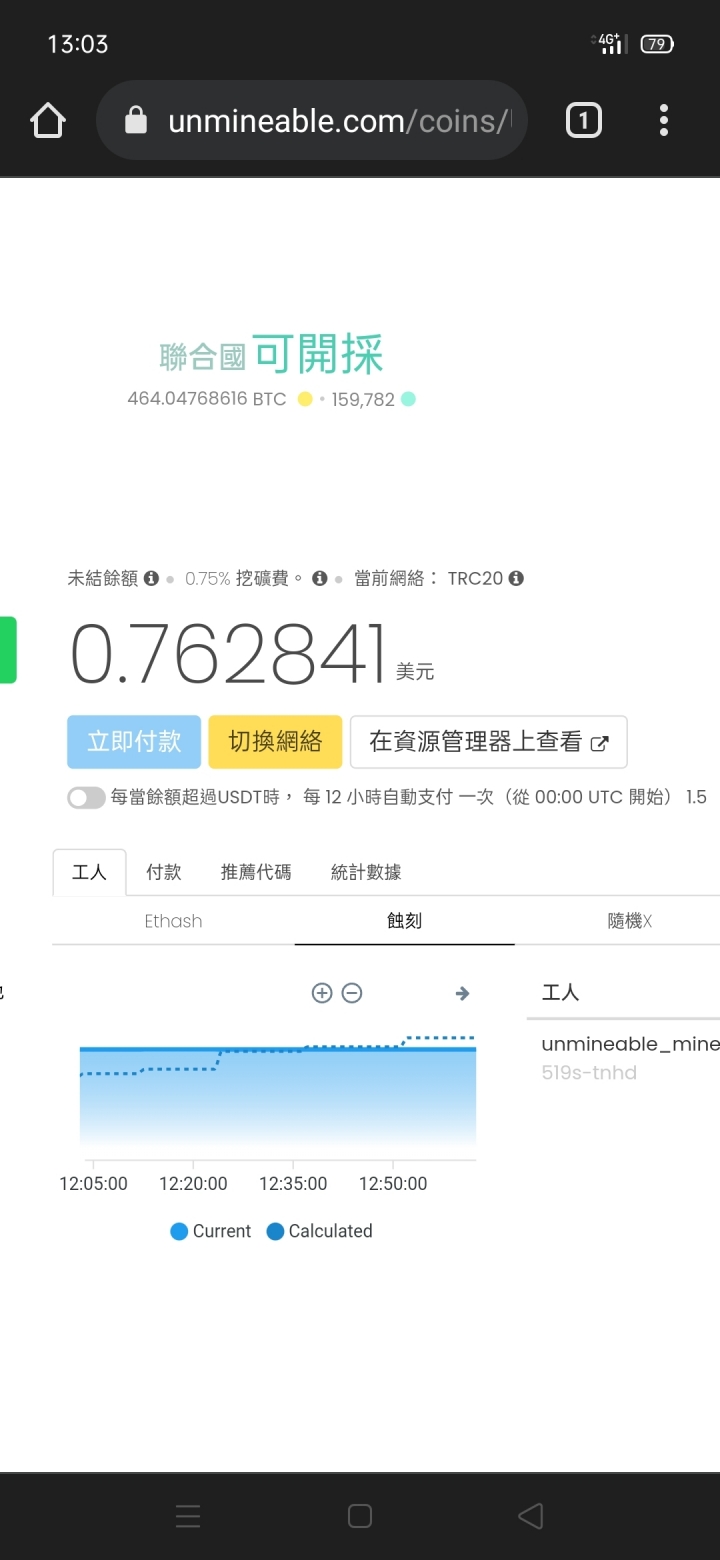Click the 立即付款 button
Viewport: 720px width, 1560px height.
coord(134,741)
